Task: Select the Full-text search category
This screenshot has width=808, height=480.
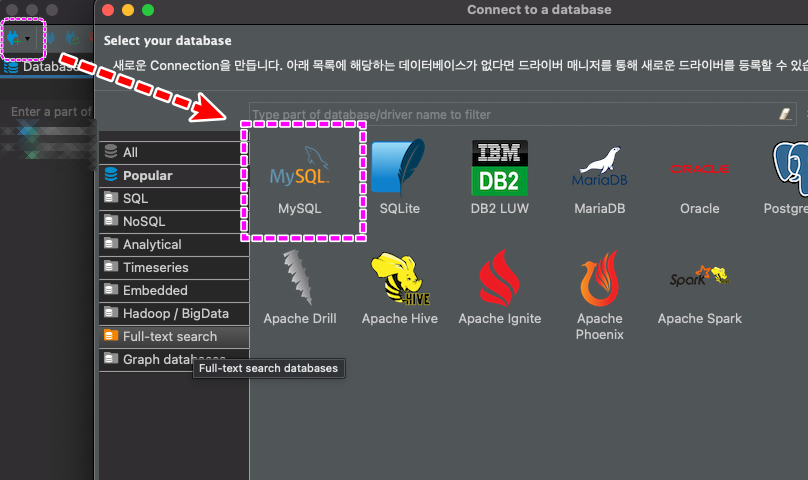Action: 174,336
